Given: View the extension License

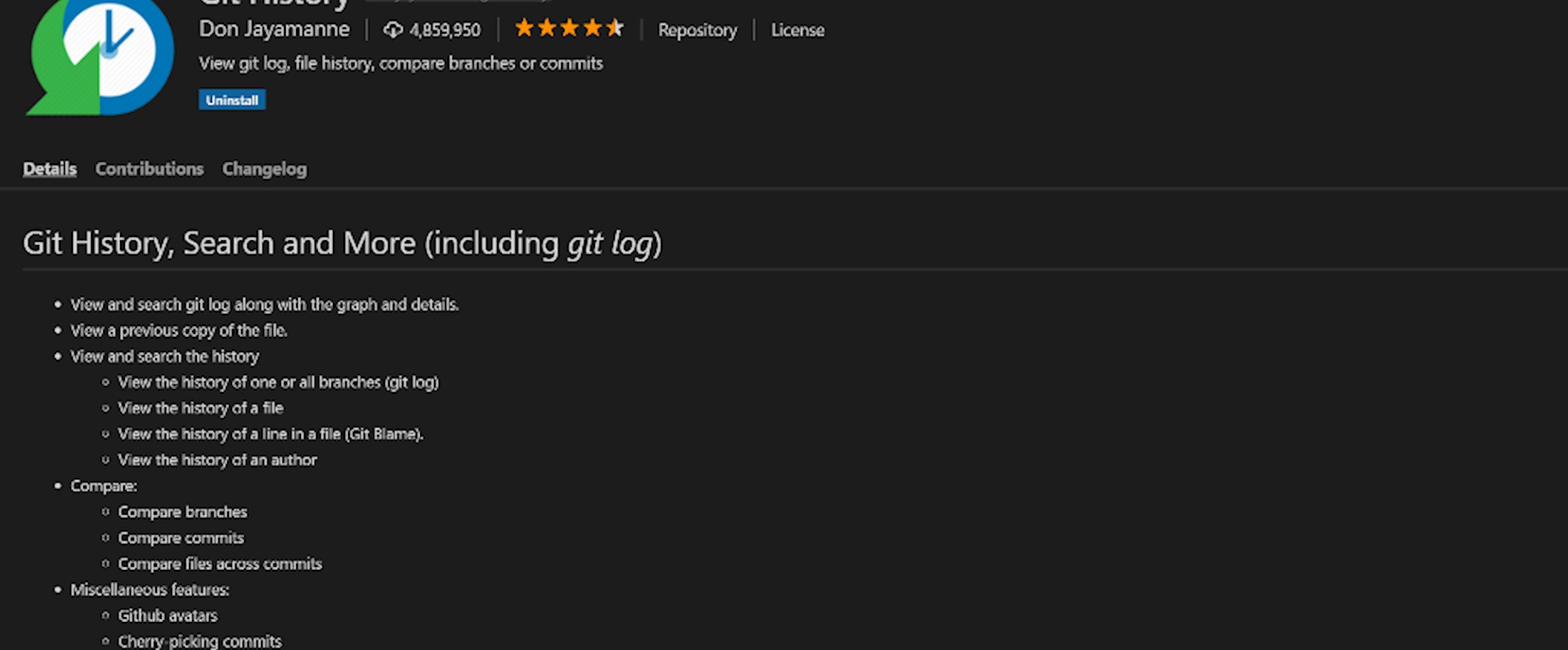Looking at the screenshot, I should coord(796,30).
